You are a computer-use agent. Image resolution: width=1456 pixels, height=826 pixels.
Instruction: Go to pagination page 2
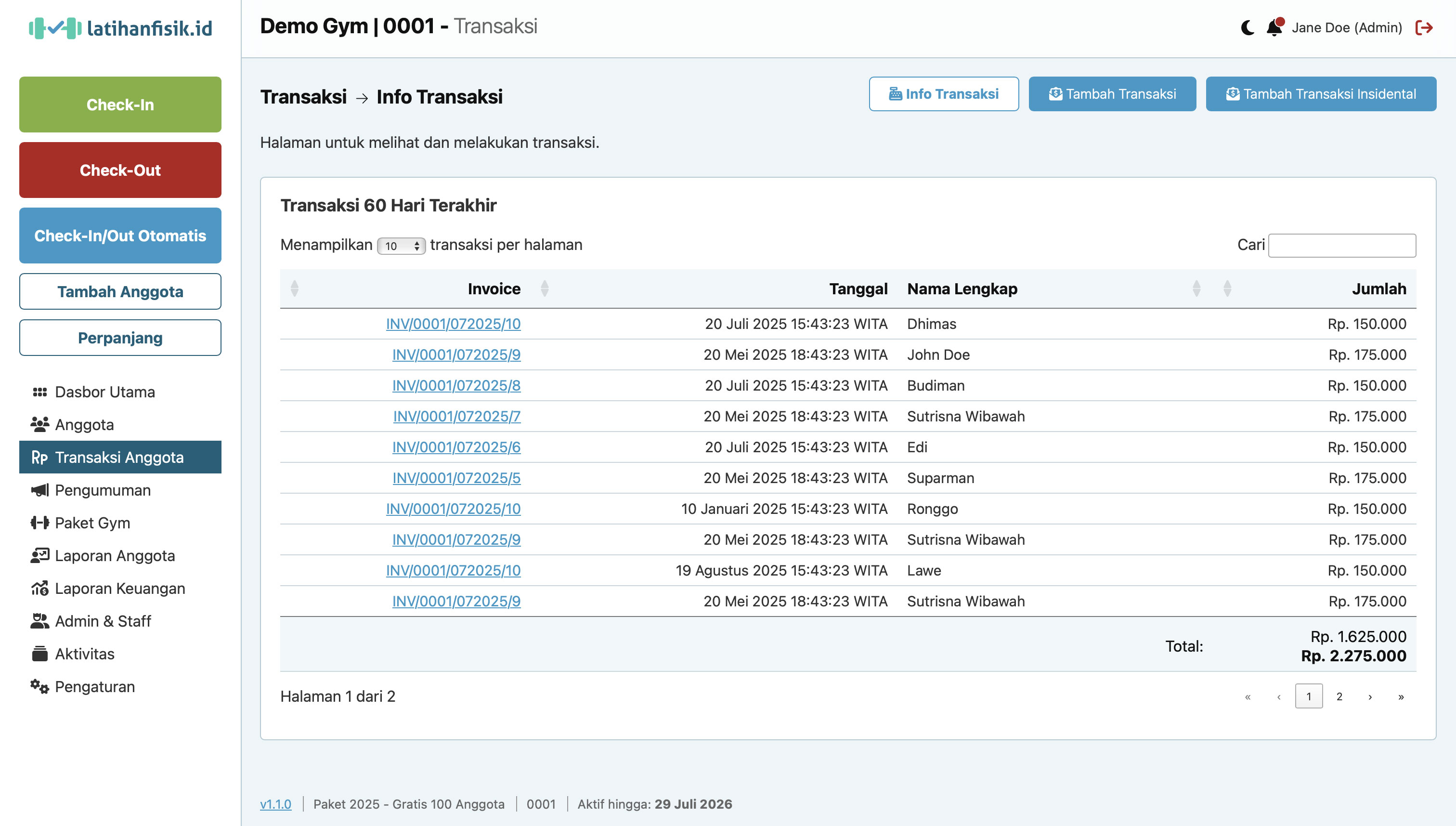coord(1339,696)
